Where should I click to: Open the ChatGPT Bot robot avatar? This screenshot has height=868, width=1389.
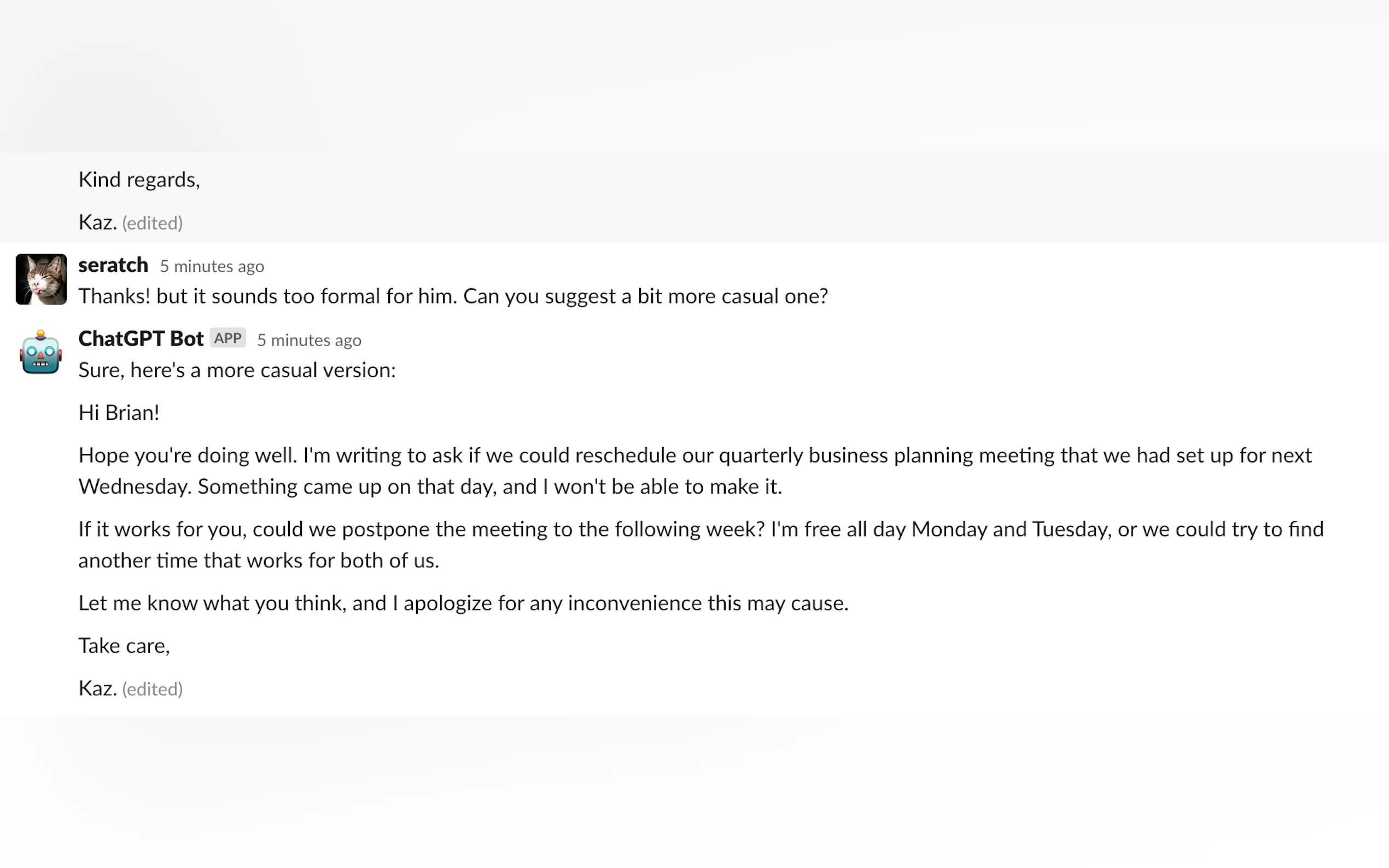pyautogui.click(x=41, y=353)
